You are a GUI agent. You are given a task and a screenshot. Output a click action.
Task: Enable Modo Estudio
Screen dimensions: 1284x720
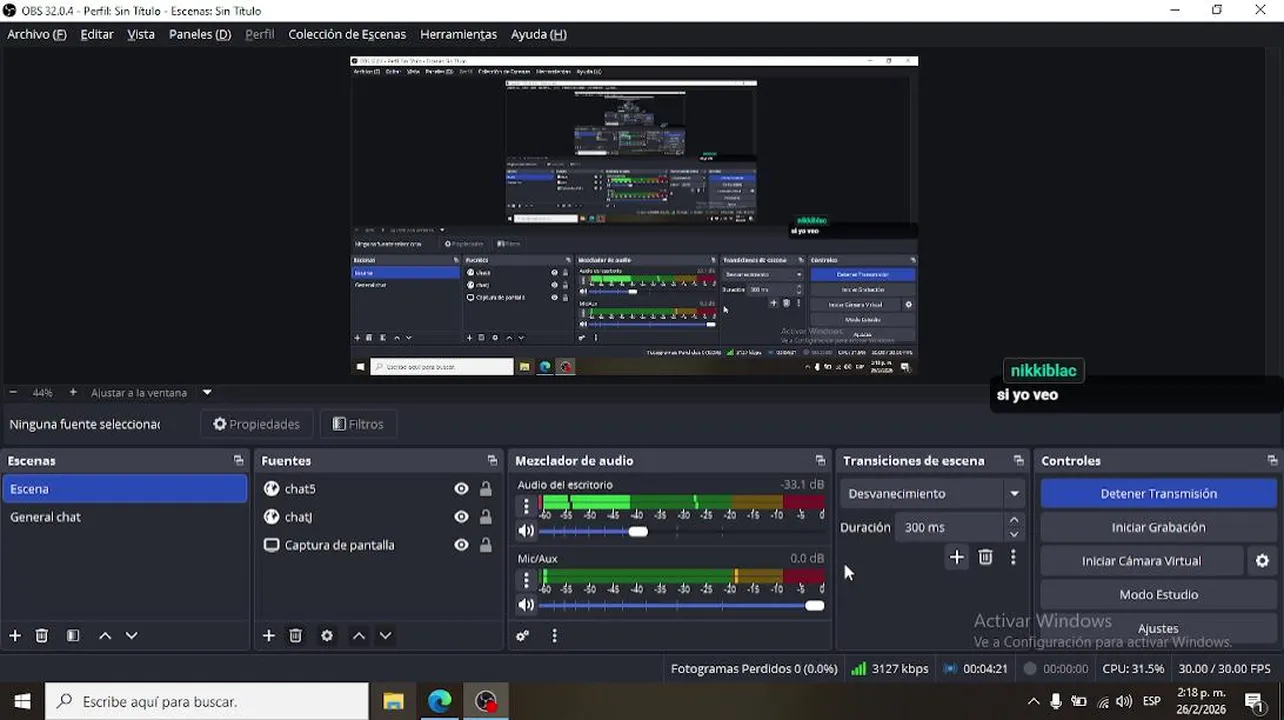[x=1158, y=594]
